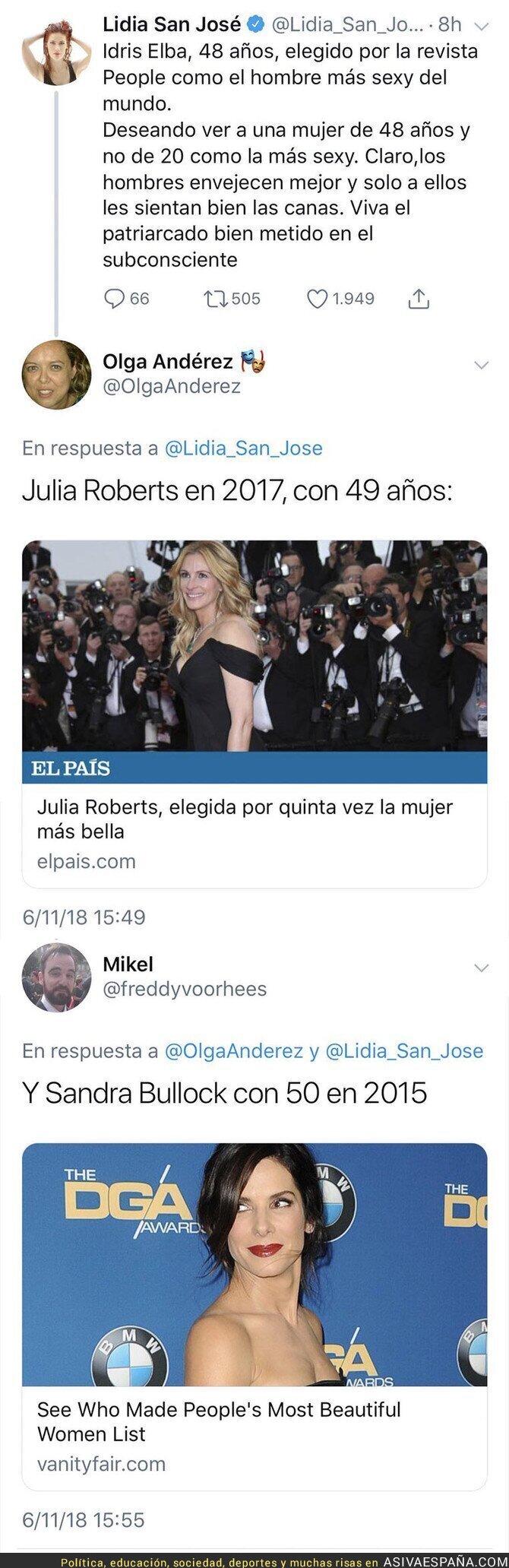This screenshot has height=1568, width=509.
Task: Open the elpais.com Julia Roberts article card
Action: pos(254,714)
